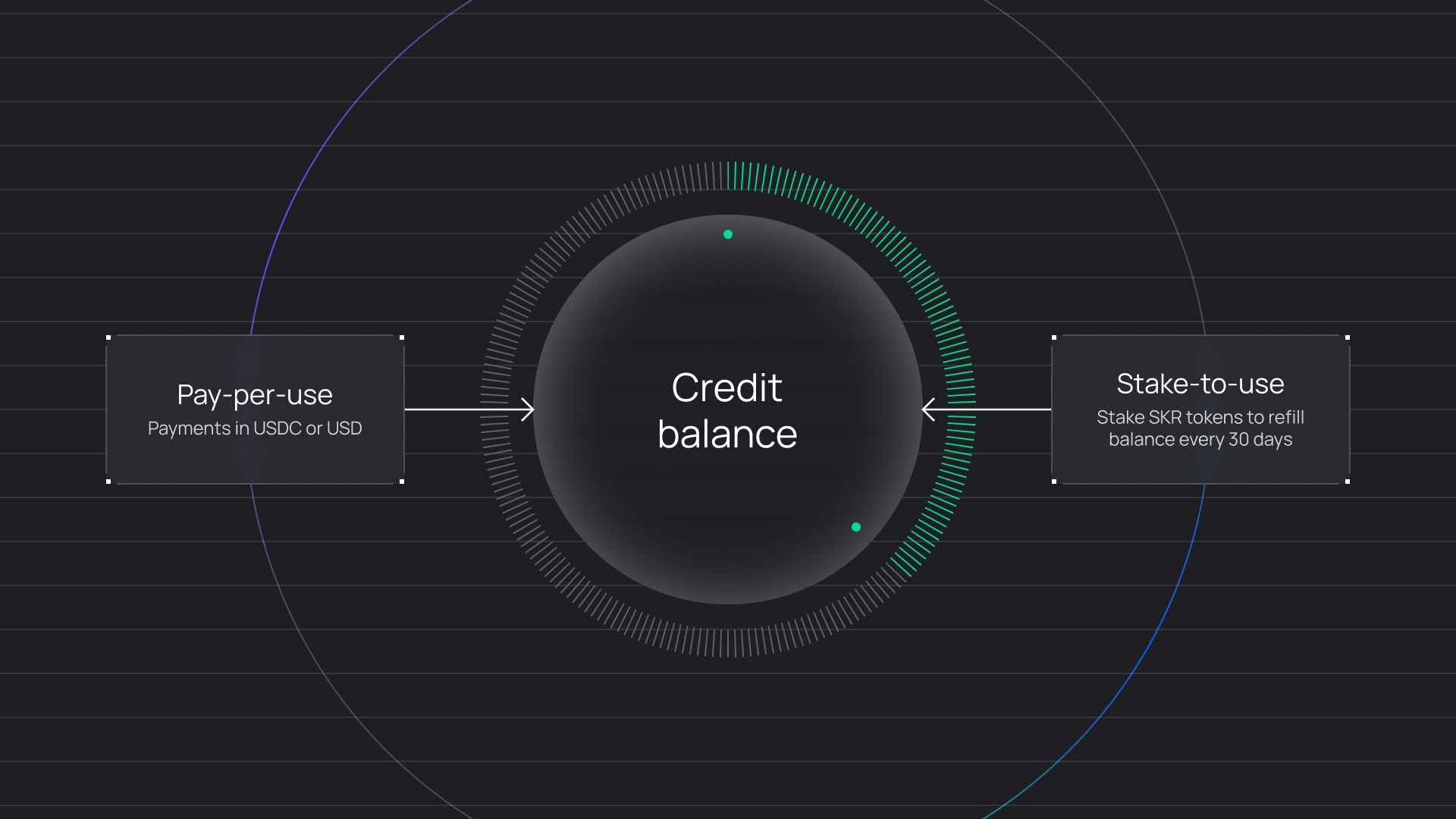Viewport: 1456px width, 819px height.
Task: Click top-left corner marker of Pay-per-use box
Action: (x=108, y=337)
